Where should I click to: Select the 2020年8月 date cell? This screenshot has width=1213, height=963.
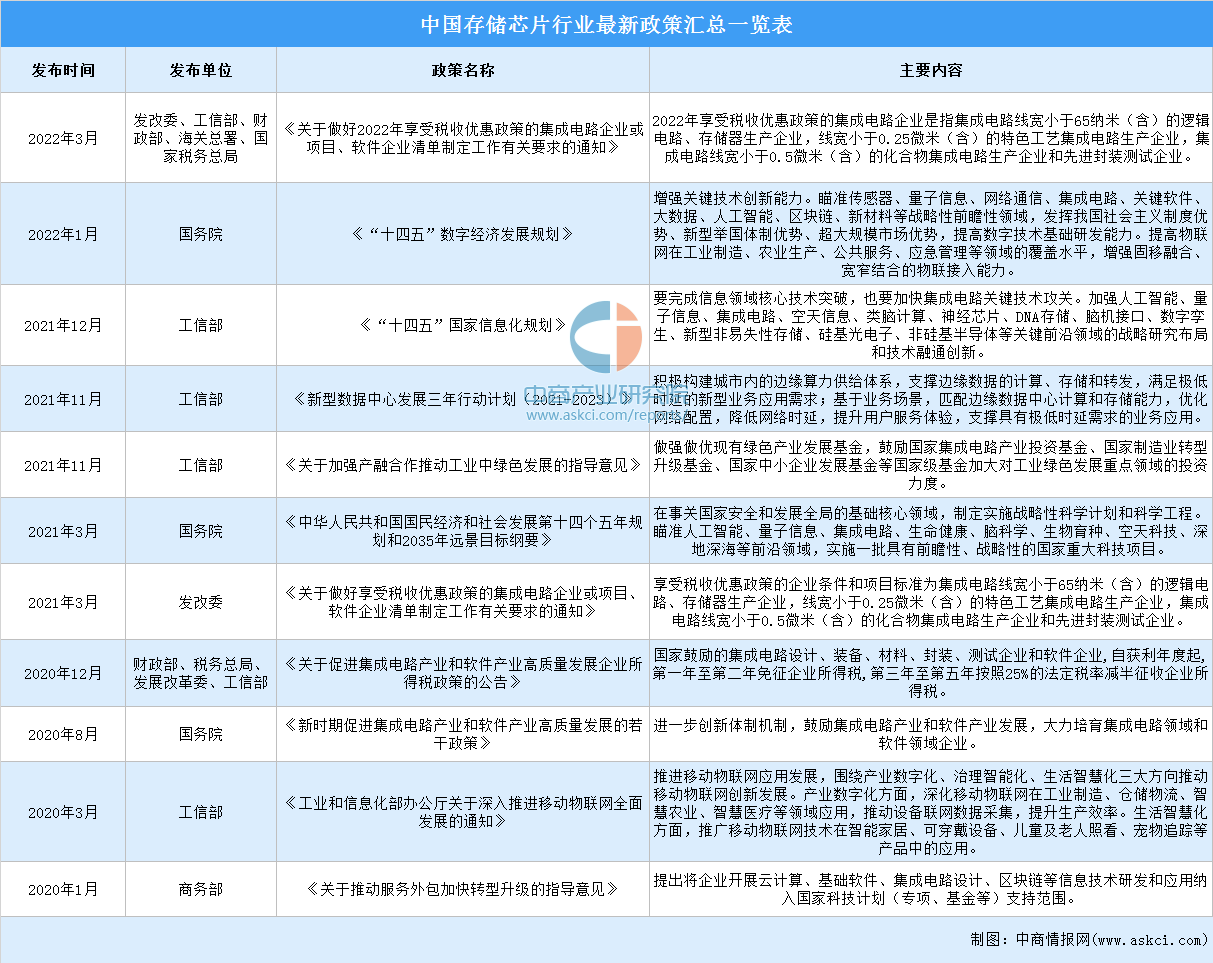(63, 734)
